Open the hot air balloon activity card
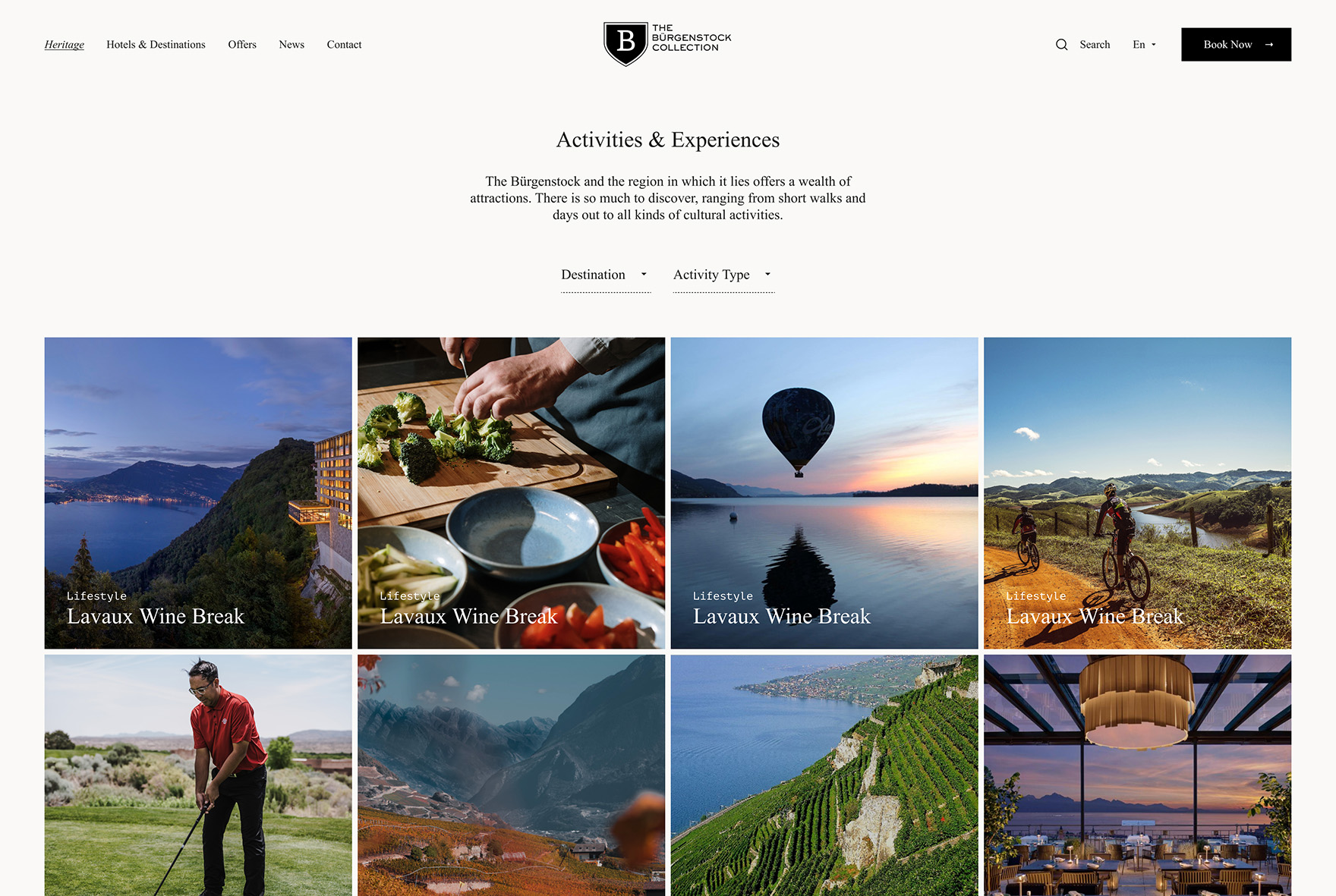 point(824,493)
